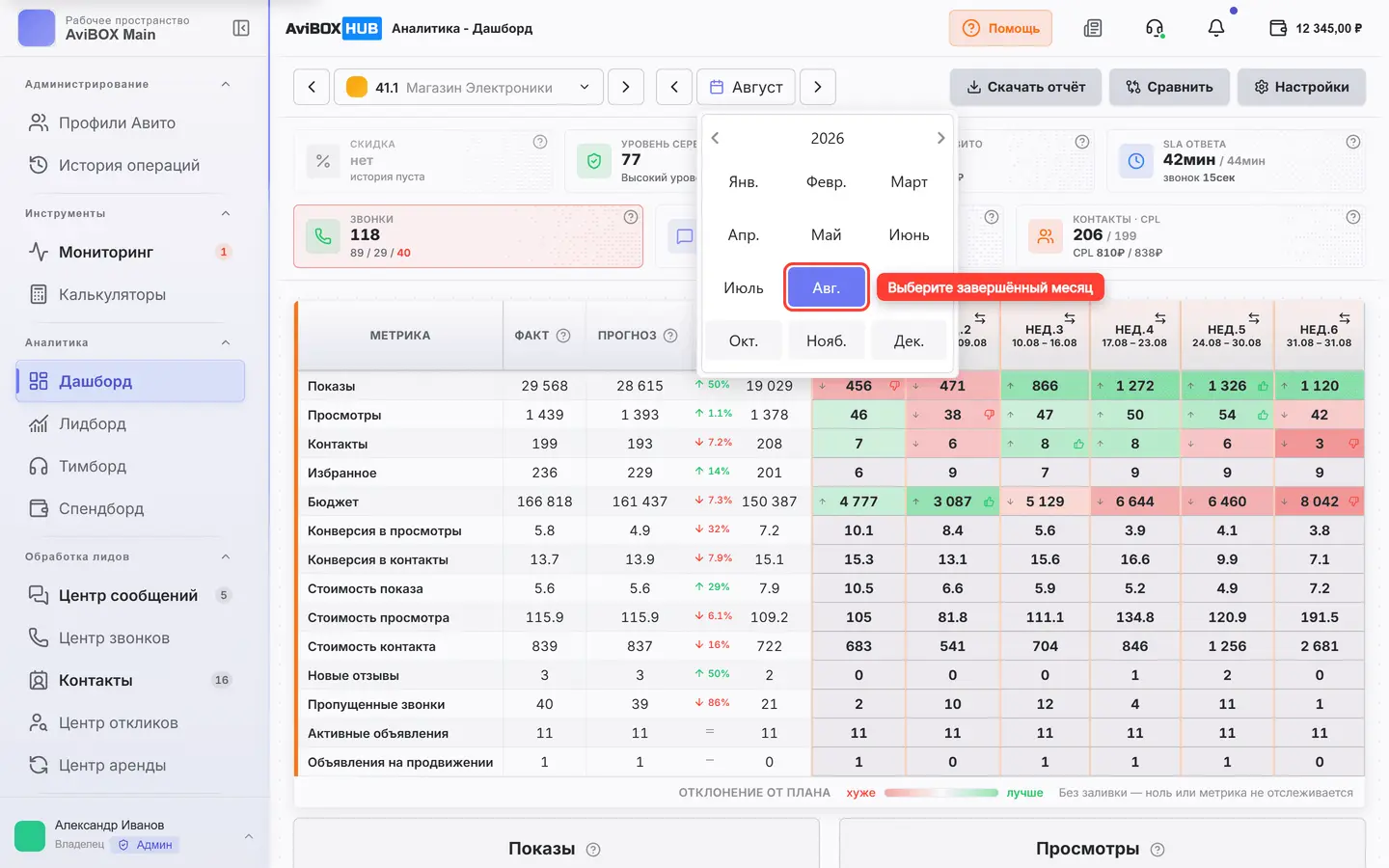Toggle swap icon on НЕД.3 column
The height and width of the screenshot is (868, 1389).
click(x=1070, y=317)
